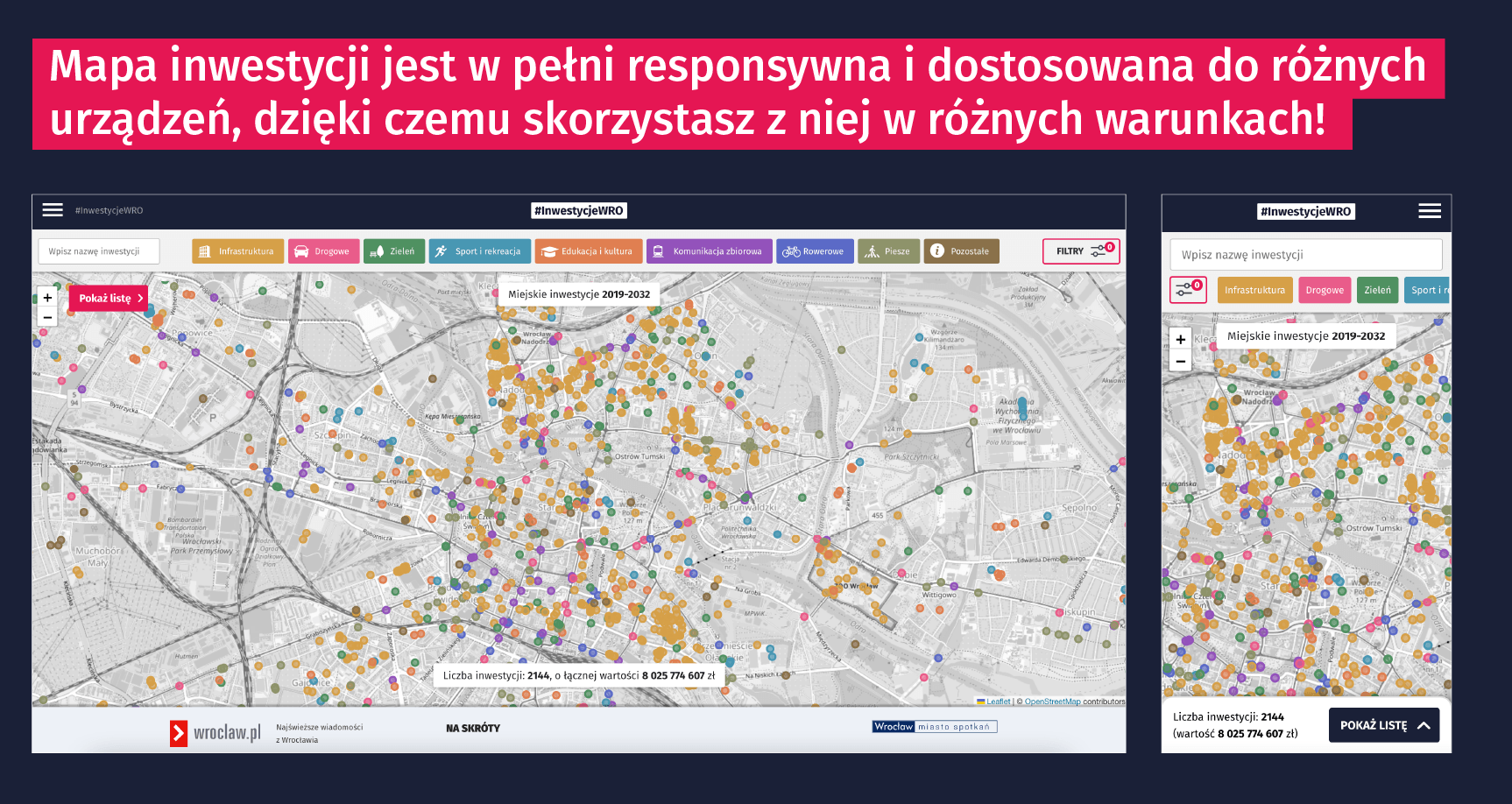Toggle the Rowerowe cycling category filter
The height and width of the screenshot is (804, 1512).
(x=814, y=251)
